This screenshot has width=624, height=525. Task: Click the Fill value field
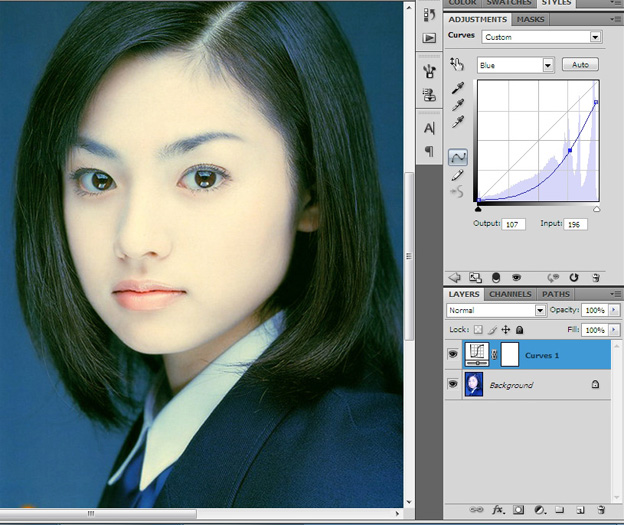(595, 330)
